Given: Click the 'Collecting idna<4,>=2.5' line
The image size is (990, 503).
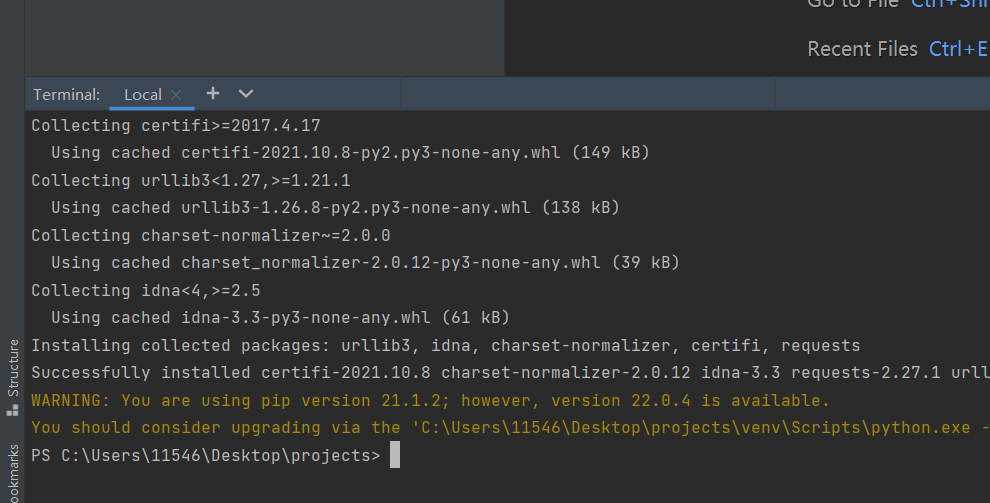Looking at the screenshot, I should [146, 290].
